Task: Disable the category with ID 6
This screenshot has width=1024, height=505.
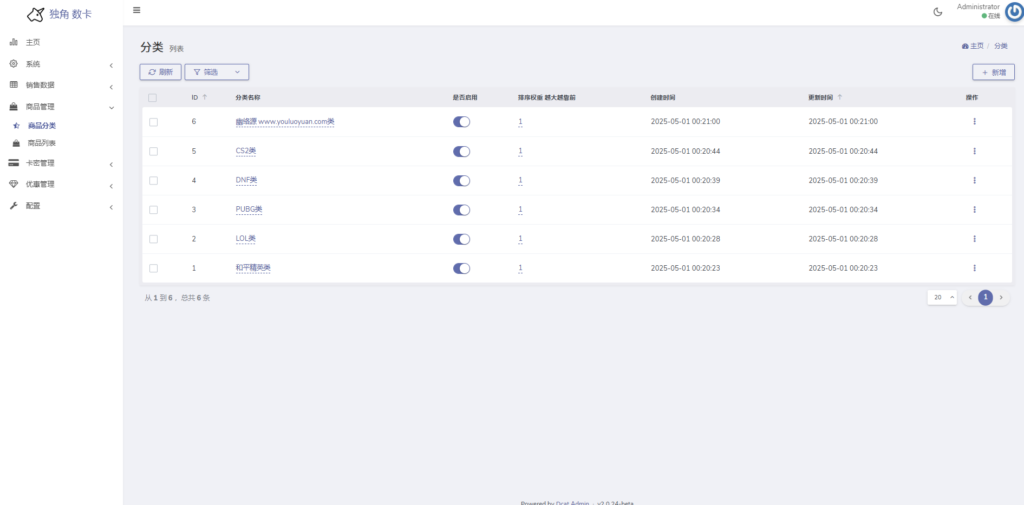Action: pos(462,122)
